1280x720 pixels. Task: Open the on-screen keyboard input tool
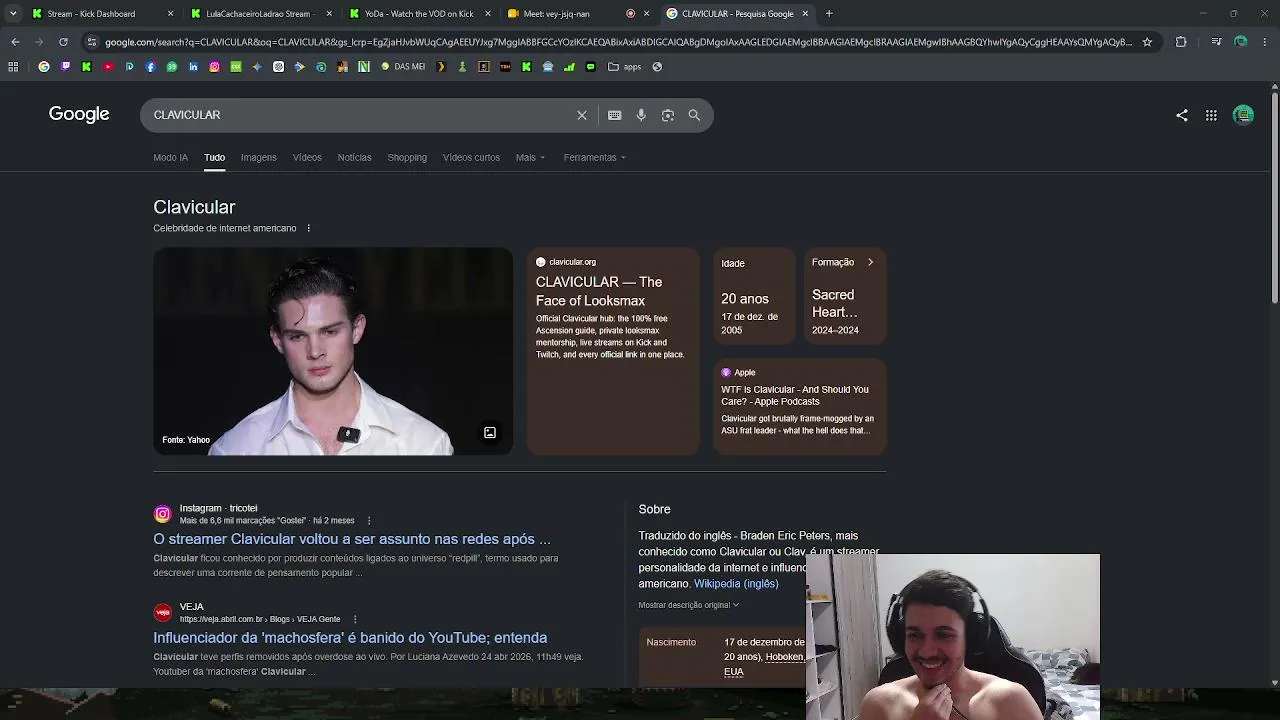click(615, 115)
